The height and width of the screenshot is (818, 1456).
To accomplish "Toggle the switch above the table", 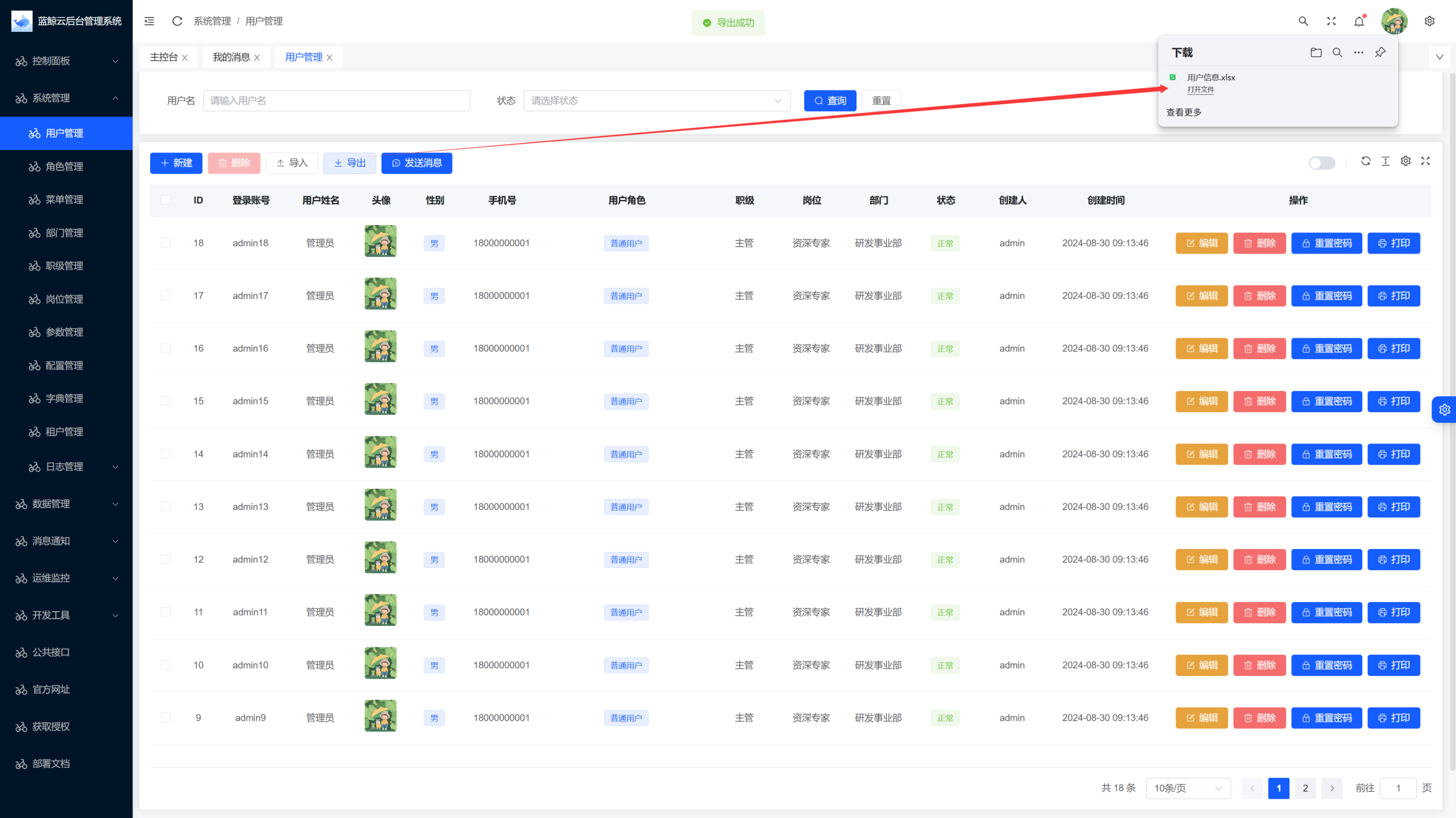I will tap(1321, 163).
